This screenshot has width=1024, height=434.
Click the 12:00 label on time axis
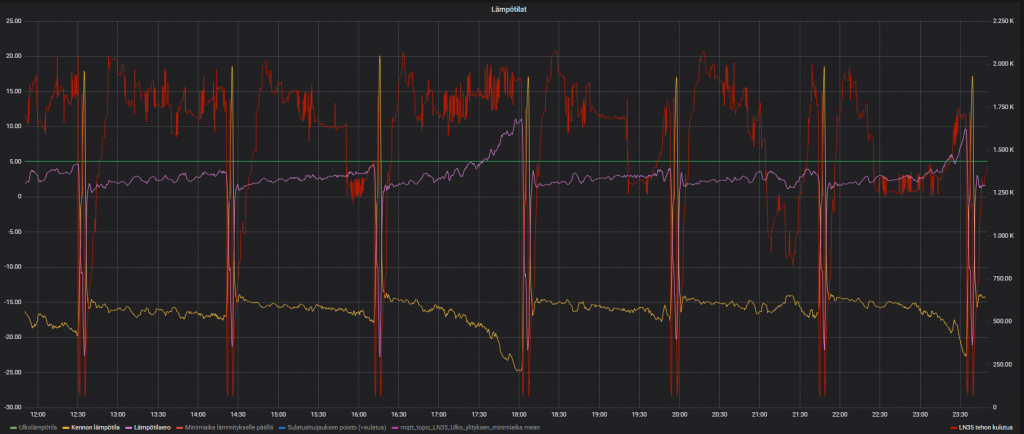37,414
